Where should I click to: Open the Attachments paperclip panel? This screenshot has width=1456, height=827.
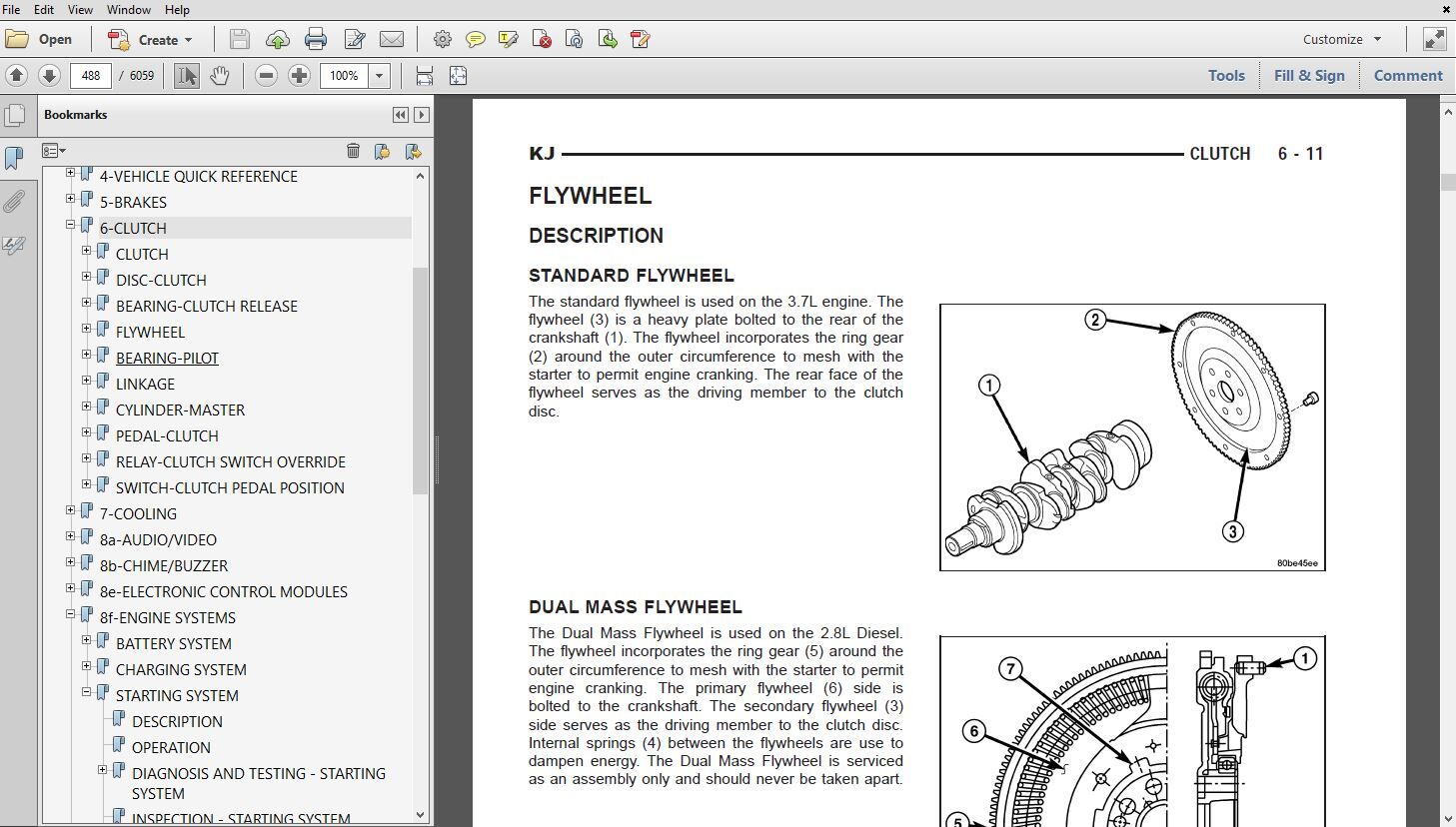(x=14, y=202)
